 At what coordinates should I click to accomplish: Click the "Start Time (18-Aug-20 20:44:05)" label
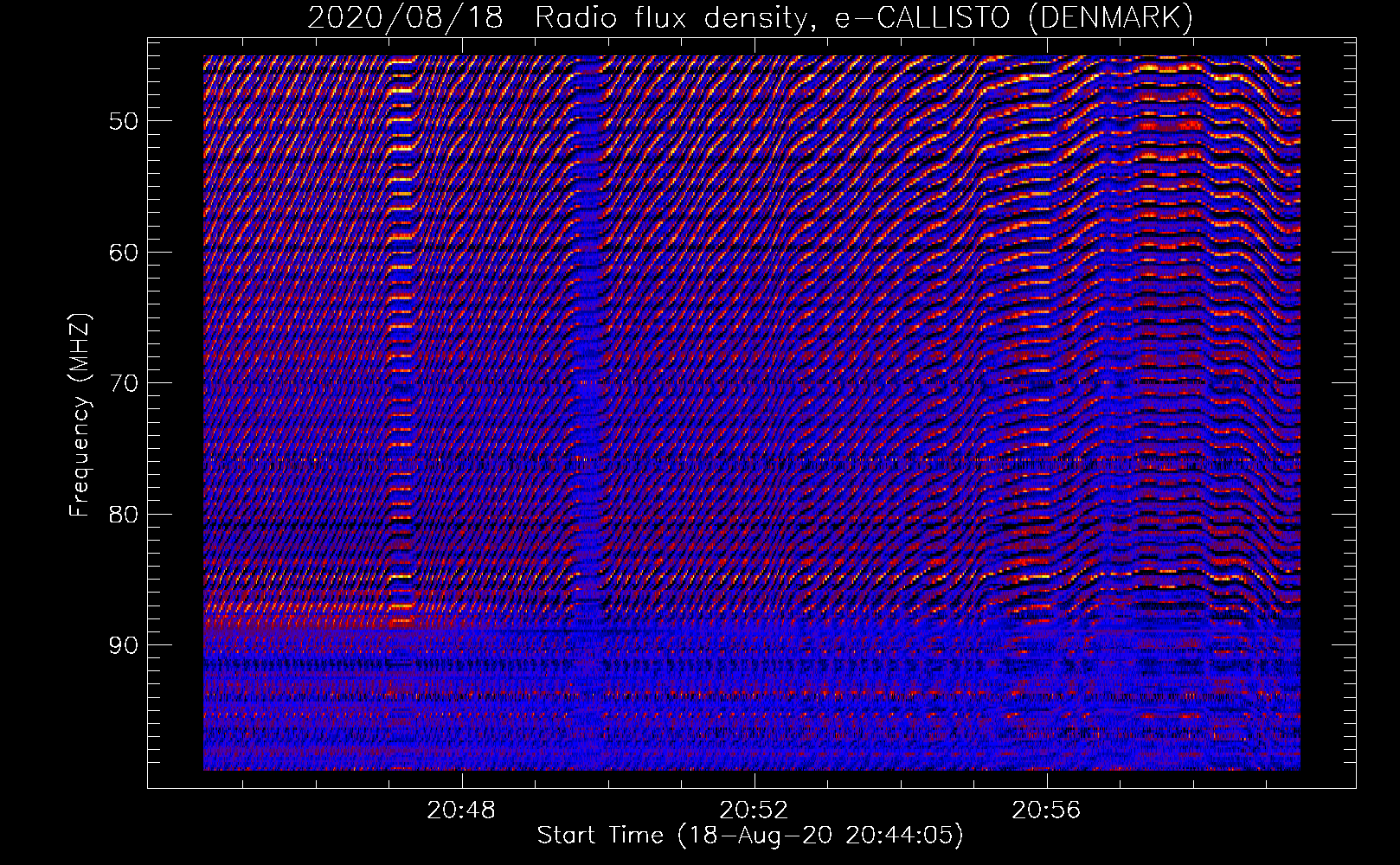tap(750, 836)
